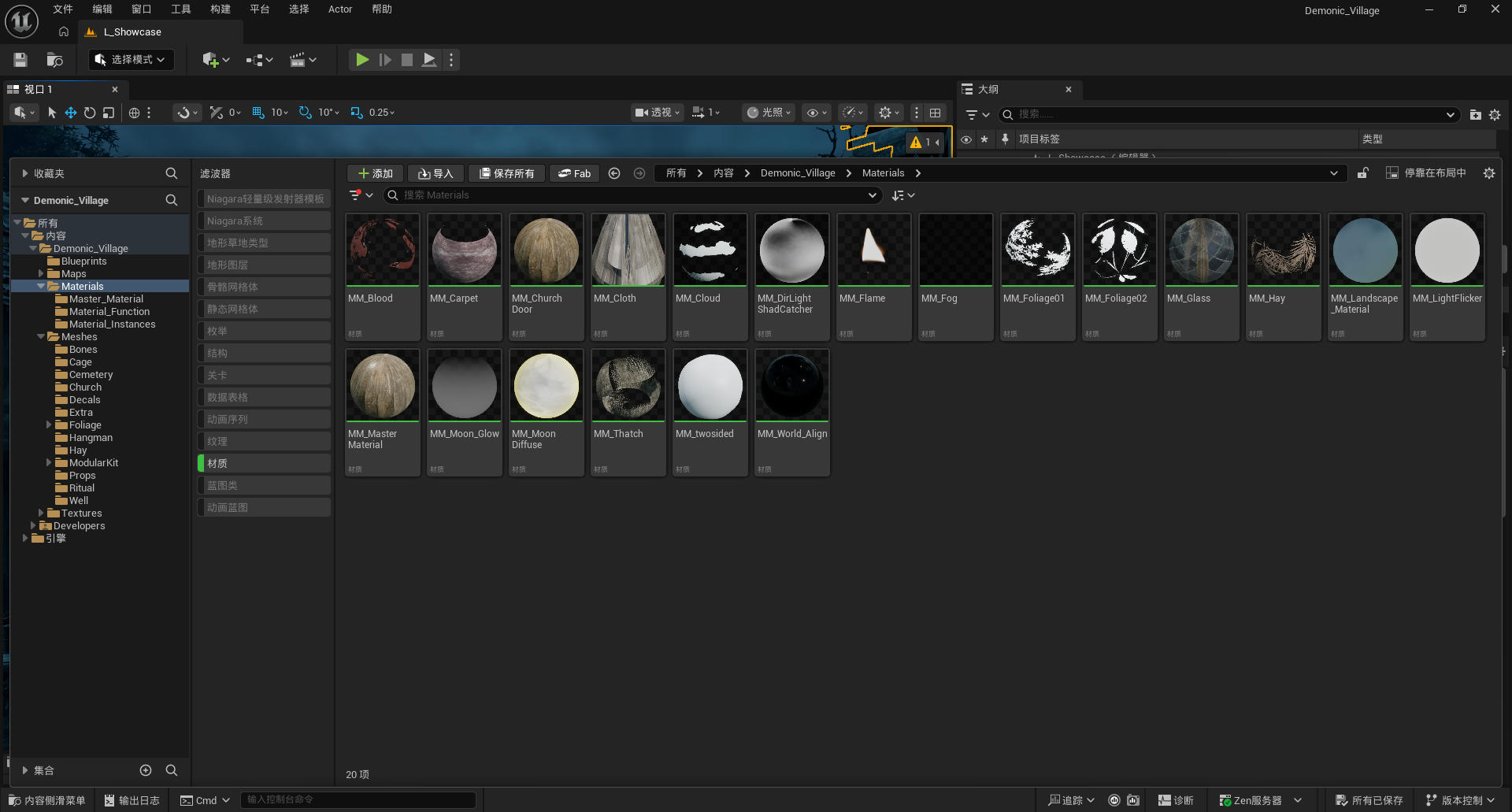Viewport: 1512px width, 812px height.
Task: Toggle grid position snapping icon
Action: tap(258, 113)
